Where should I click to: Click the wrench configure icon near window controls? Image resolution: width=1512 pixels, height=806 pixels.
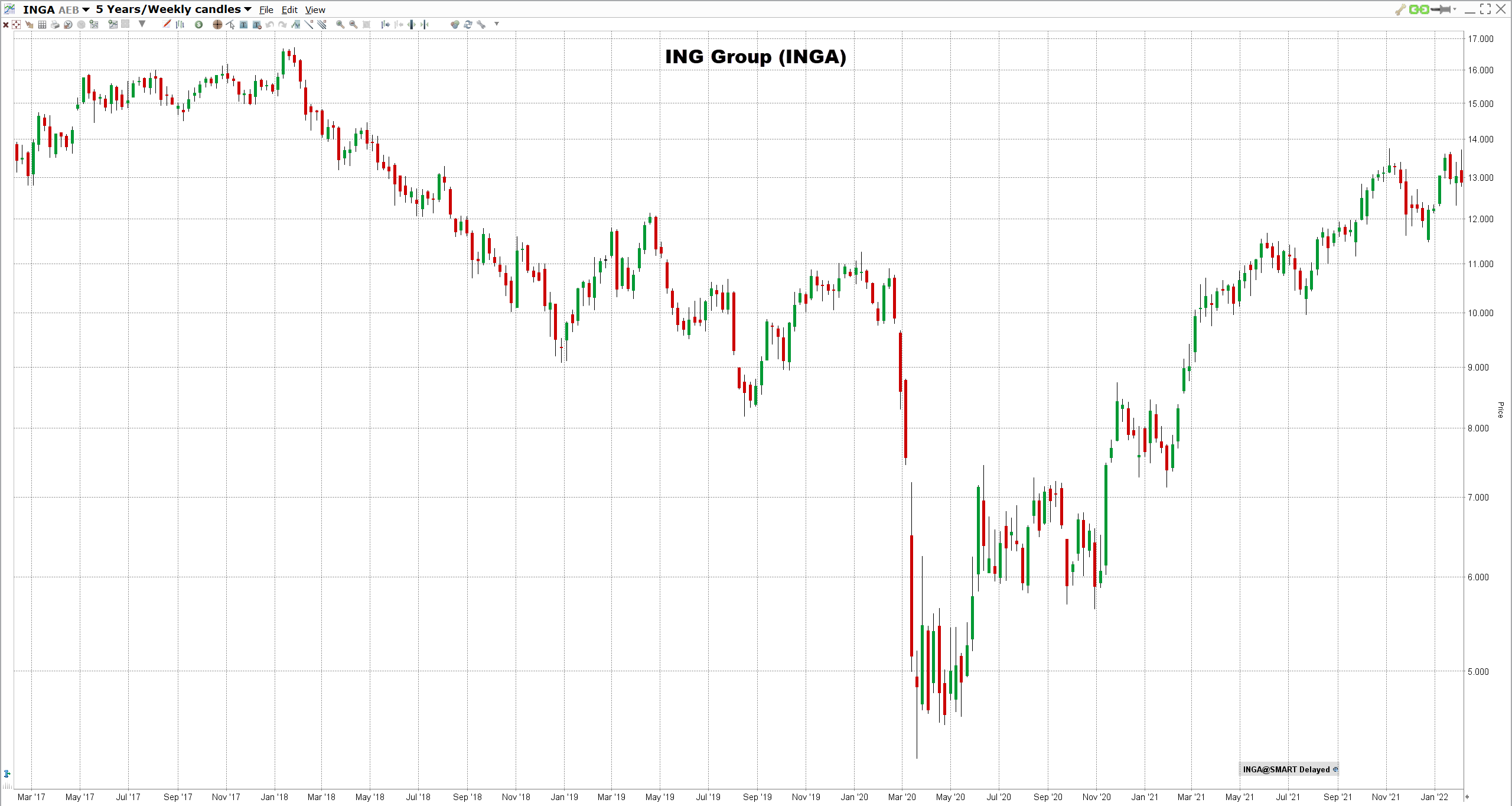coord(1400,9)
